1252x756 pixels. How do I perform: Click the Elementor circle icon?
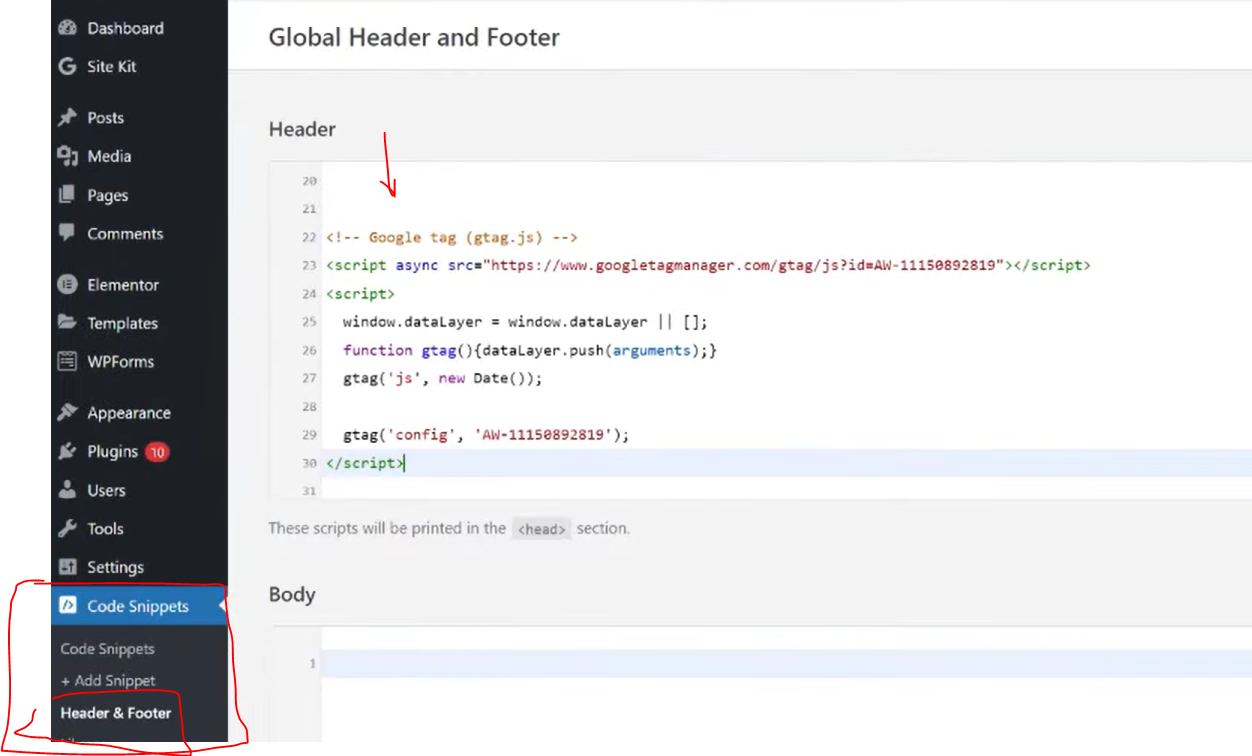tap(68, 285)
